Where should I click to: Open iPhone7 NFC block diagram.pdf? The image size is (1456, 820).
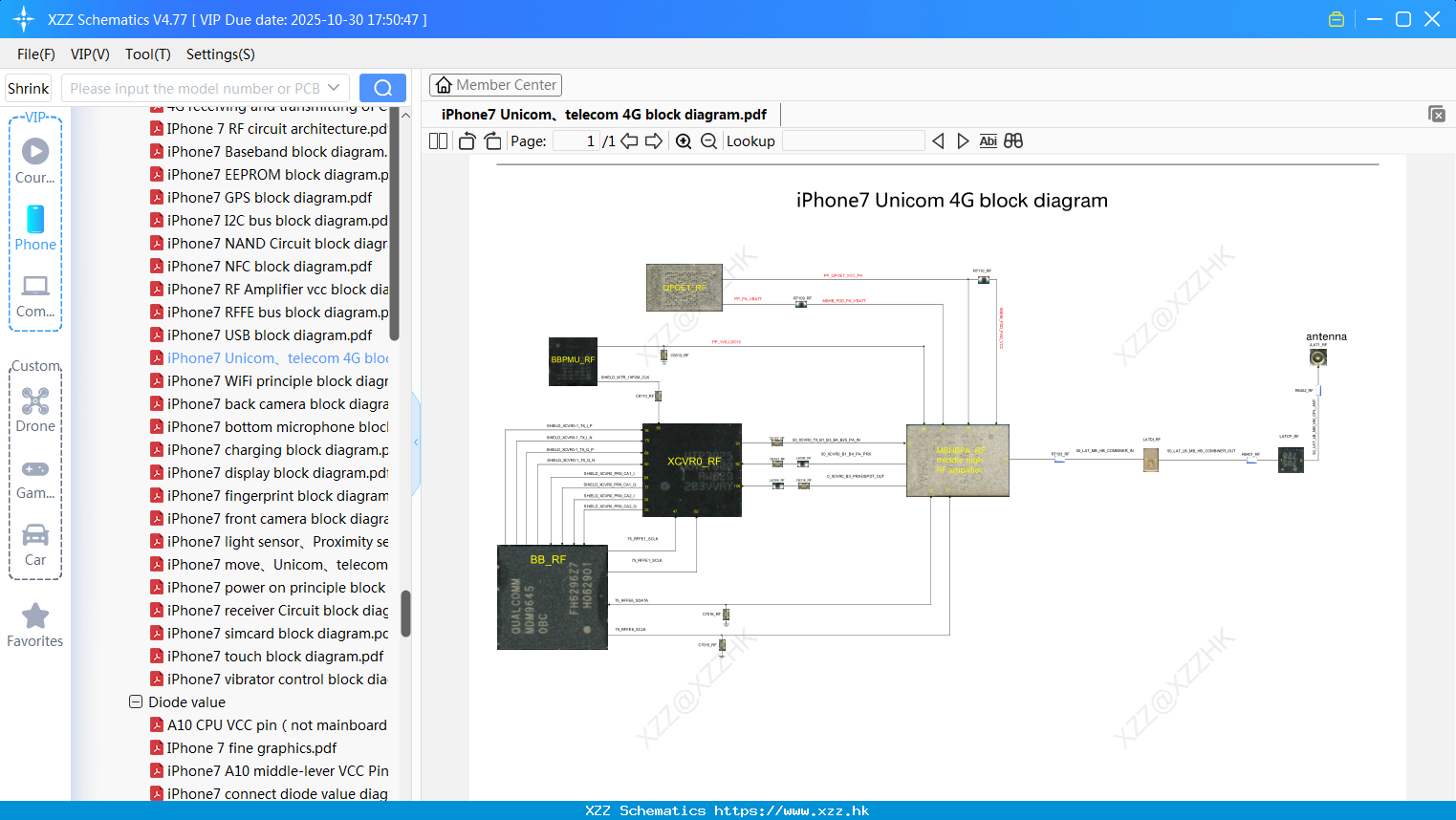262,267
